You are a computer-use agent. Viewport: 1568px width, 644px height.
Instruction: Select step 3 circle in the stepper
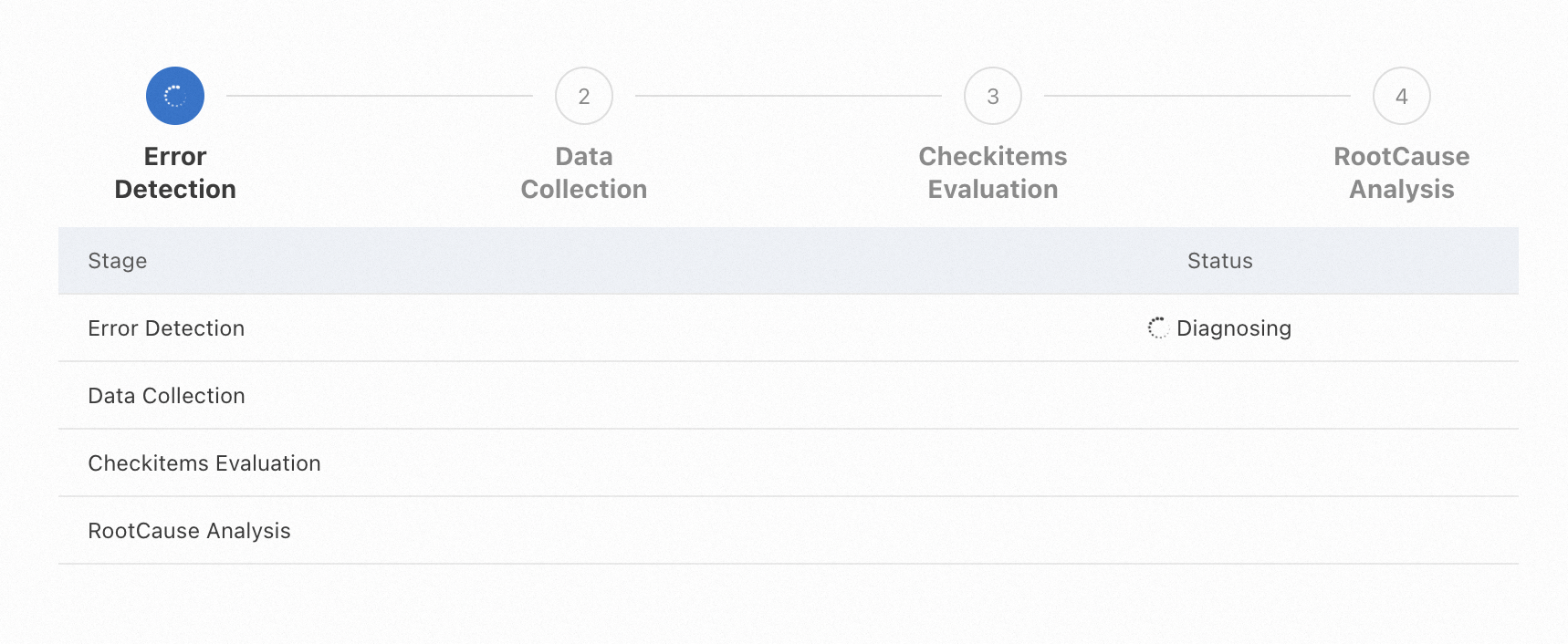tap(993, 96)
